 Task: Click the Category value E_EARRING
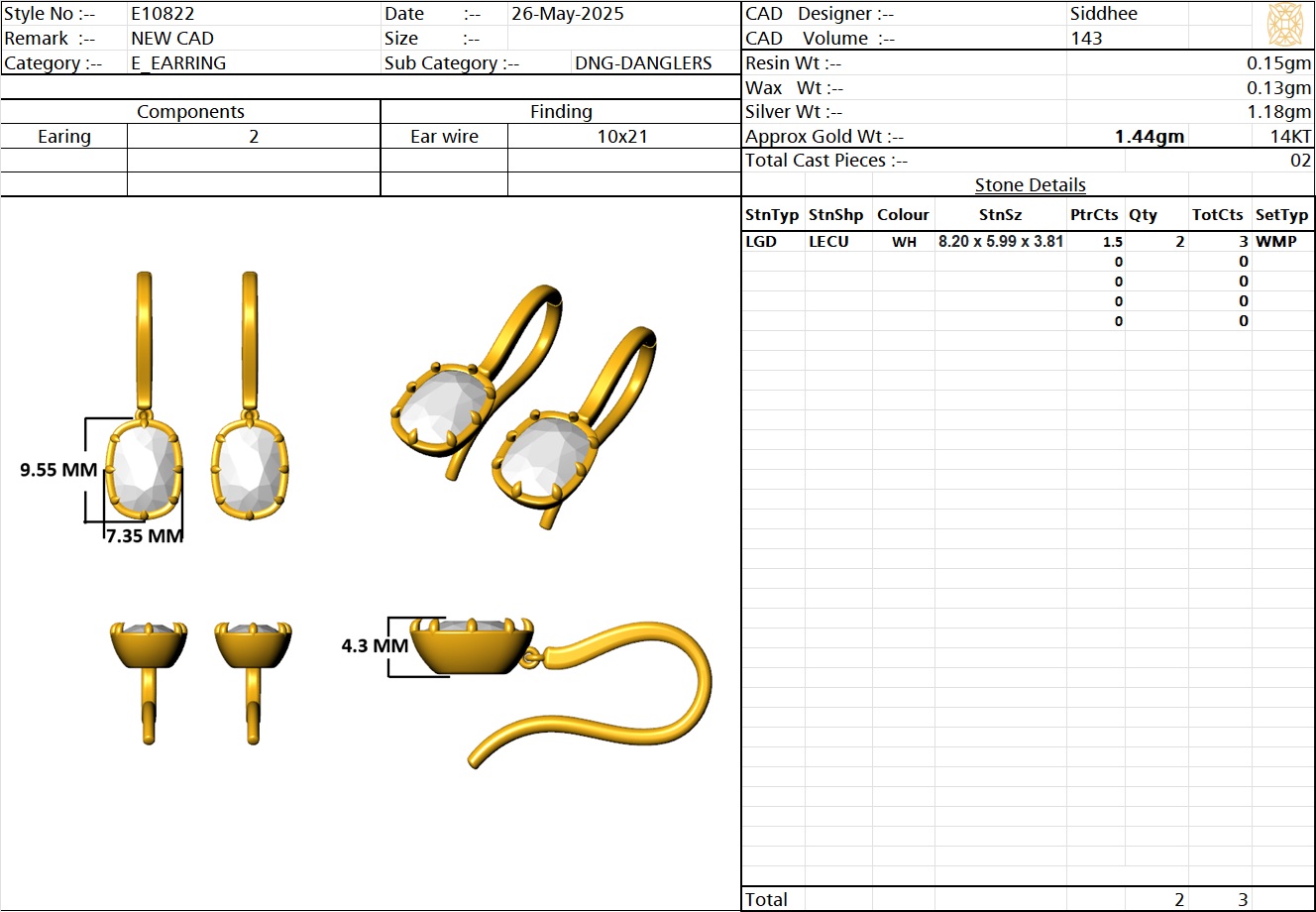178,63
